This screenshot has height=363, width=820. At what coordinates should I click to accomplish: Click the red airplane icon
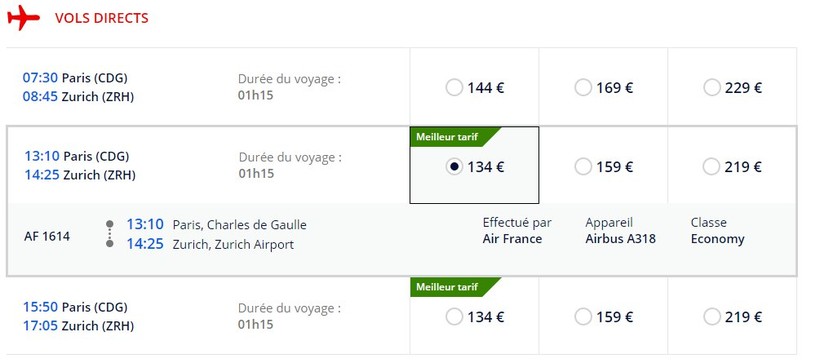point(24,18)
